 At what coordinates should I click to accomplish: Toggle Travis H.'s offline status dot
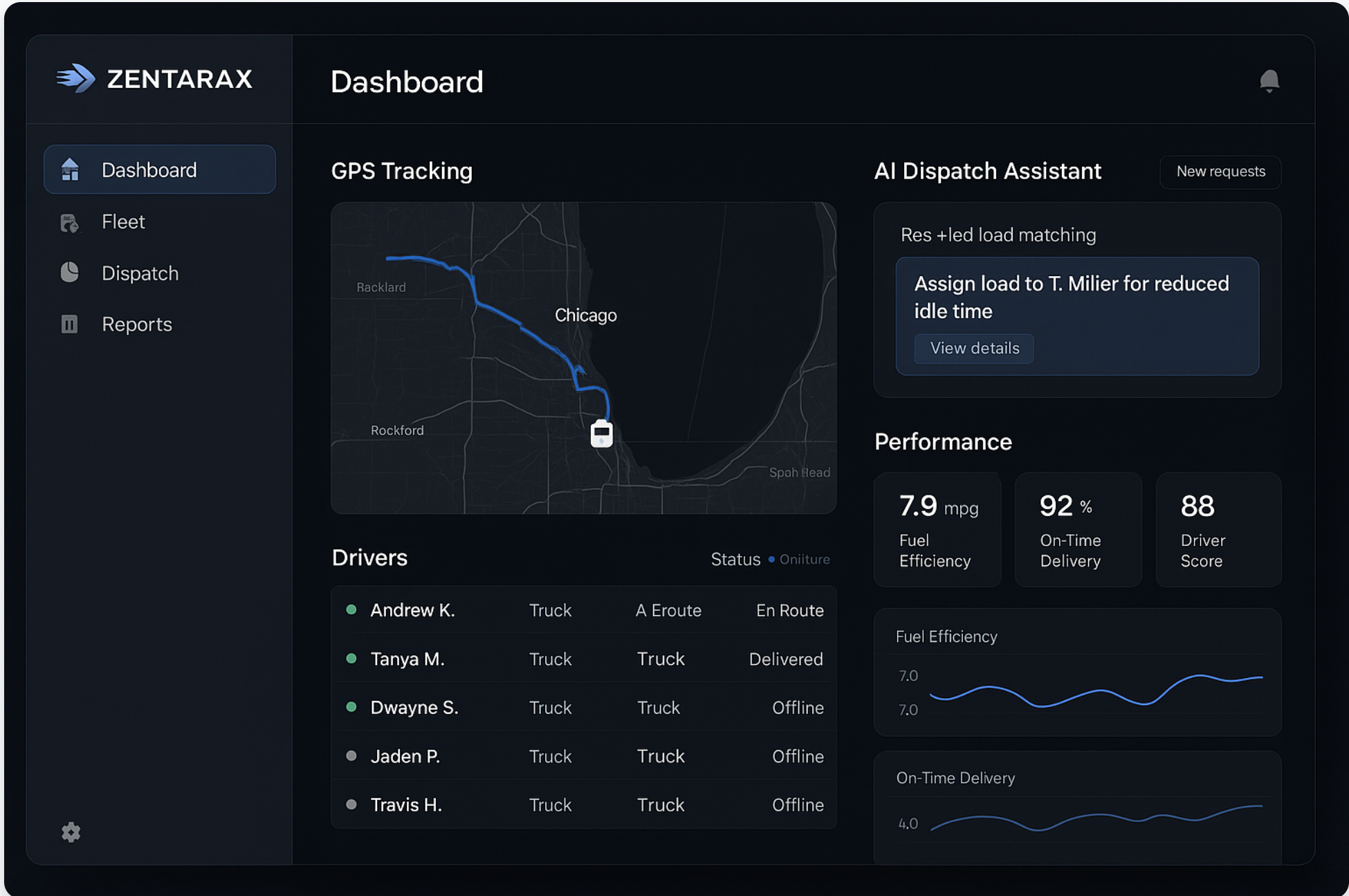pos(351,805)
